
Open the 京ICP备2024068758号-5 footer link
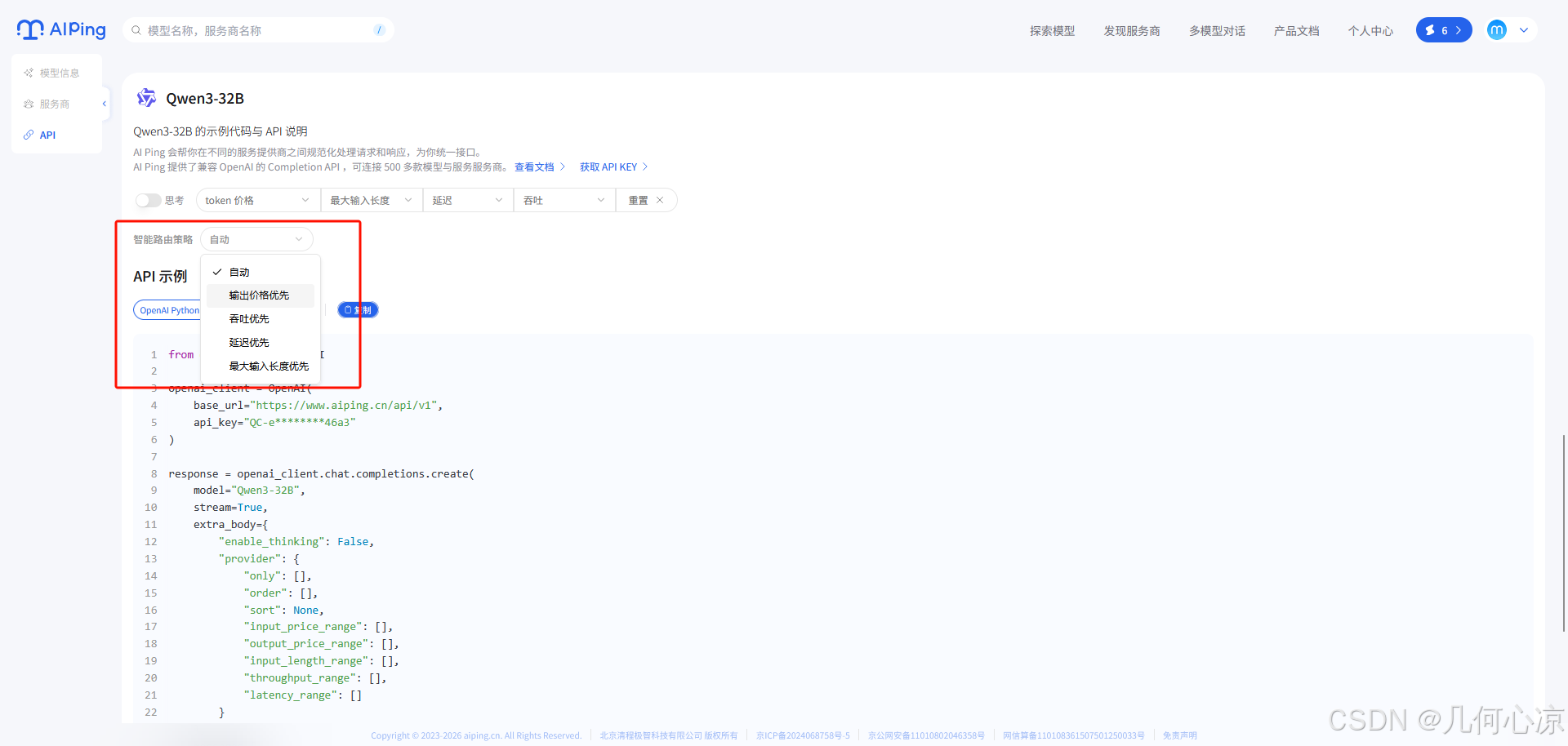point(803,735)
